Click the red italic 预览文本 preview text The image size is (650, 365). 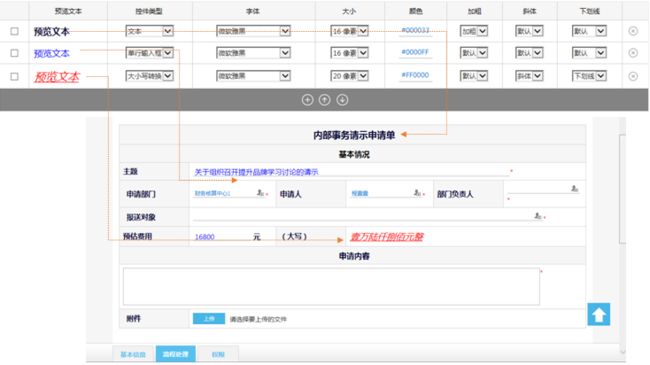tap(57, 77)
